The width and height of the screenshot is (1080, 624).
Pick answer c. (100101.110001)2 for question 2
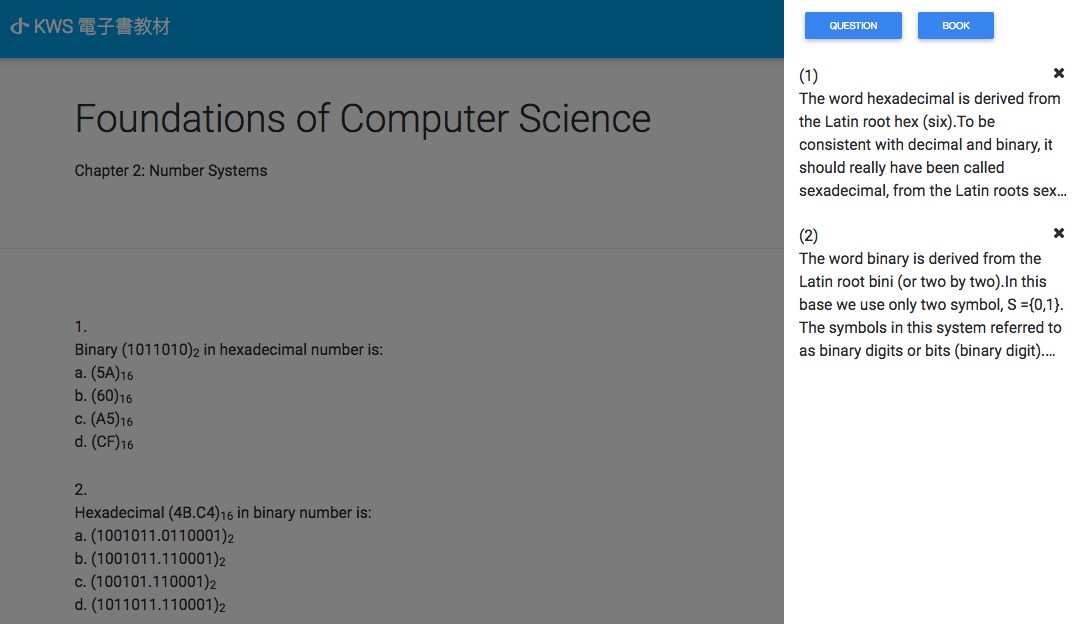(x=145, y=582)
